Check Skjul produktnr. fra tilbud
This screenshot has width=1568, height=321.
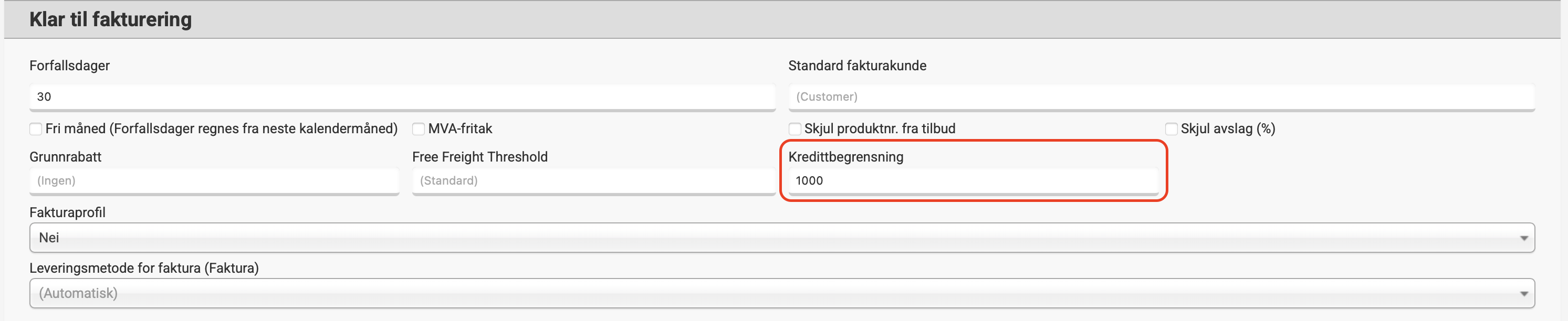click(x=795, y=129)
